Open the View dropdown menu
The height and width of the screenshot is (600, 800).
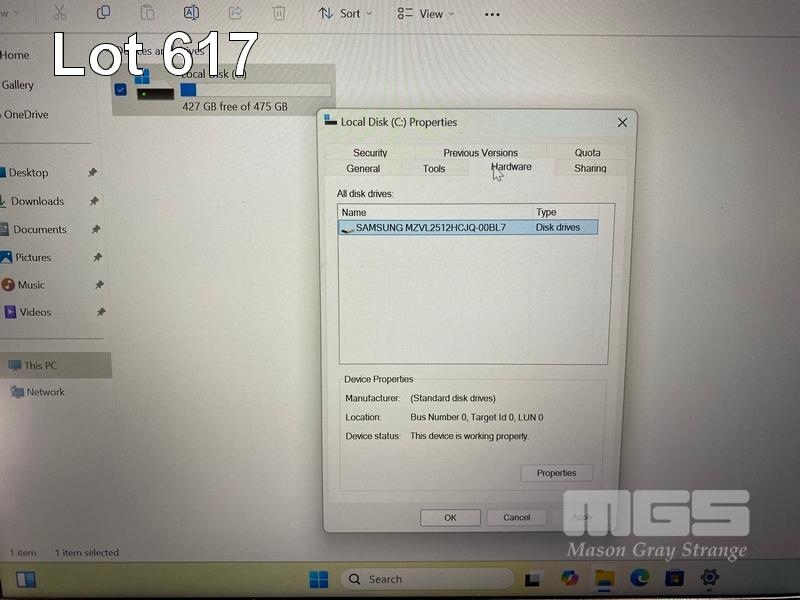coord(426,14)
